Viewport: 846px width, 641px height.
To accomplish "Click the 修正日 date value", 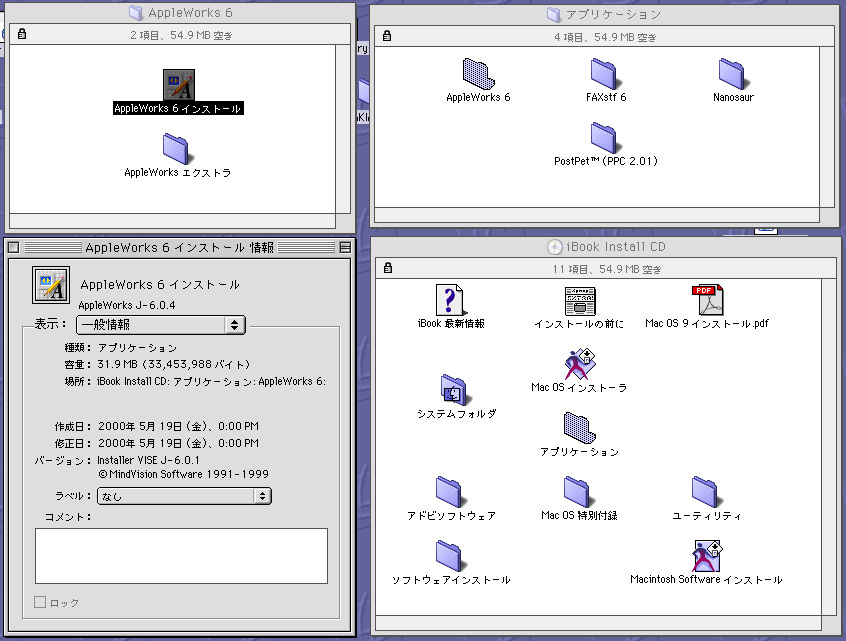I will pyautogui.click(x=178, y=443).
